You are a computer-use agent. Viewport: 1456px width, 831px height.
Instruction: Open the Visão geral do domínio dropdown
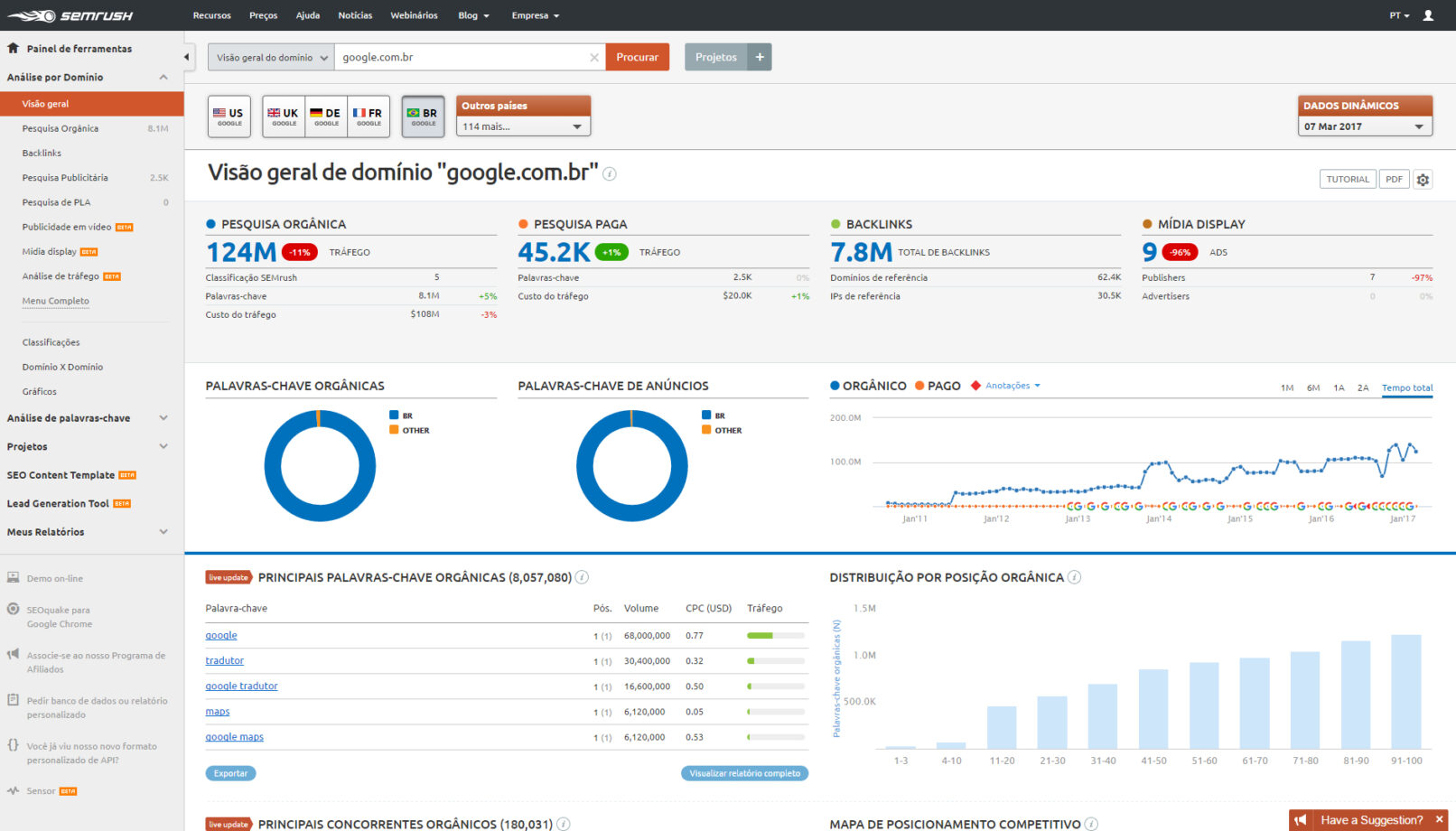pos(271,57)
